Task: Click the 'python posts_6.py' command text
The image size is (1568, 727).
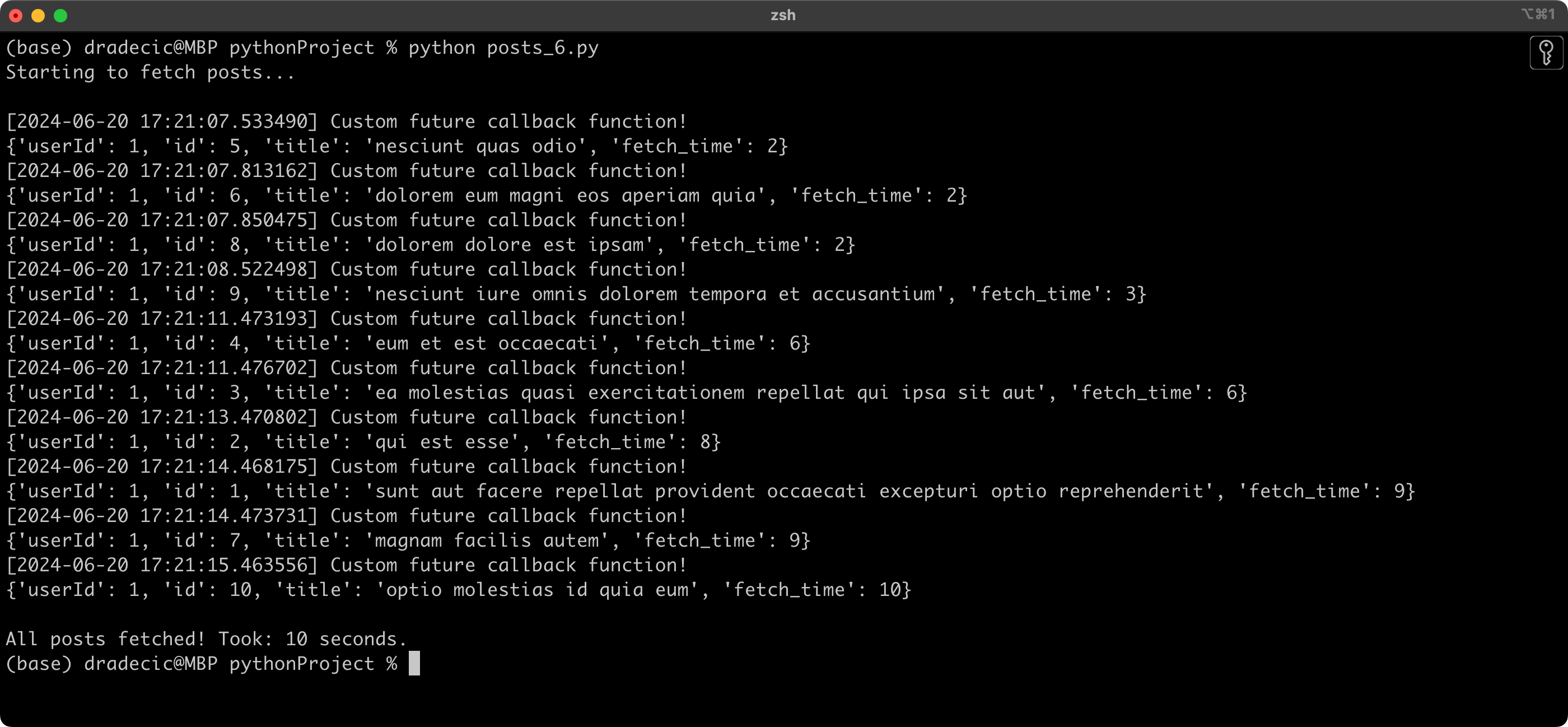Action: coord(503,48)
